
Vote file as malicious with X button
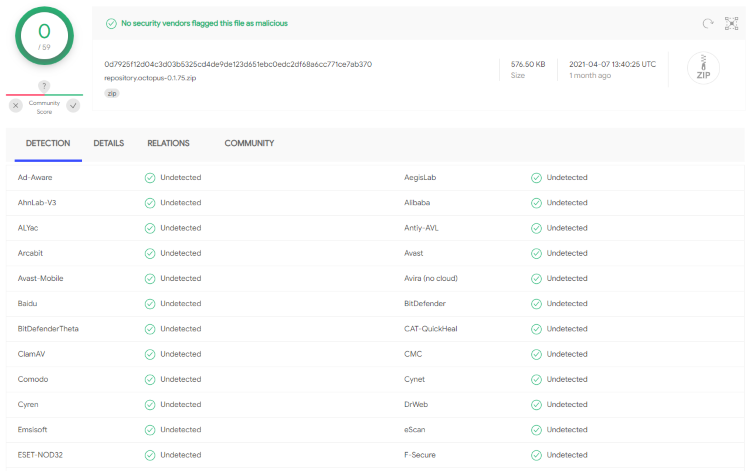[16, 105]
